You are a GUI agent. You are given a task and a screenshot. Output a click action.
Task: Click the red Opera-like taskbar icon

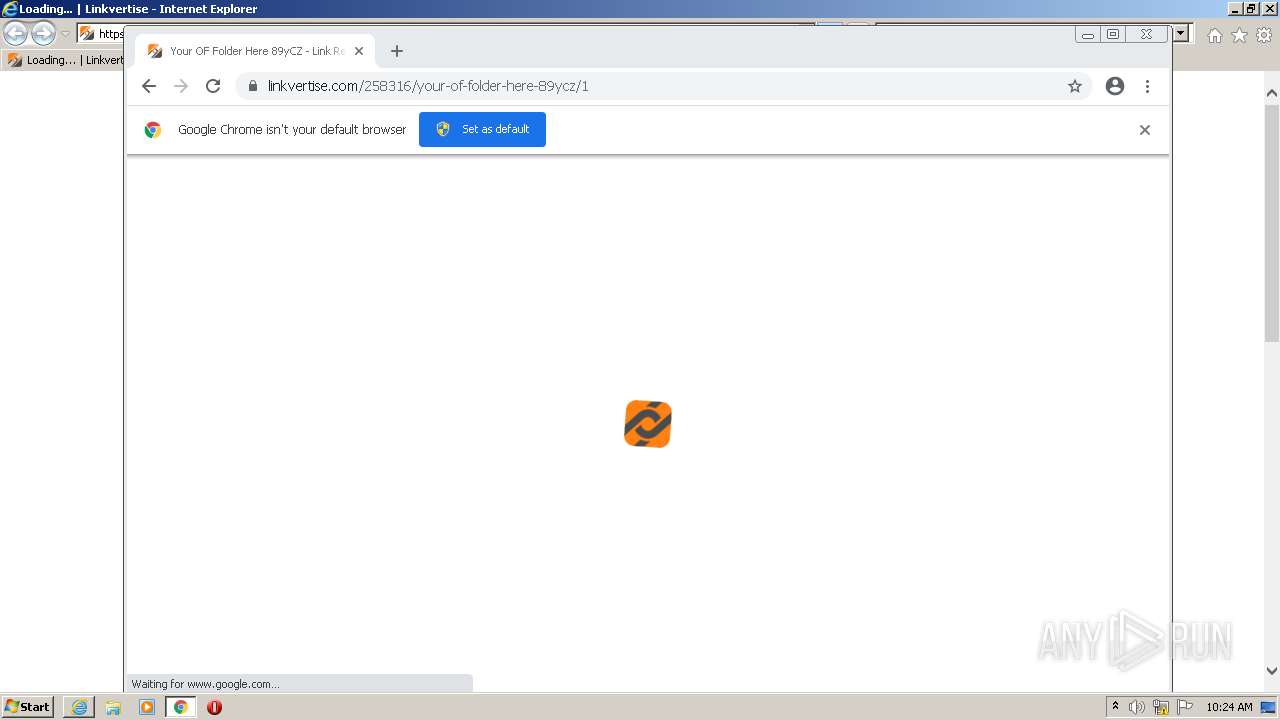[214, 707]
